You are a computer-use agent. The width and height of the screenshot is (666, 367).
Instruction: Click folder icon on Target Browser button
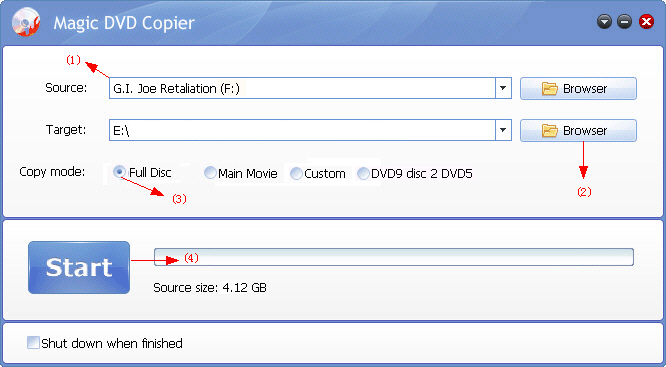[550, 130]
